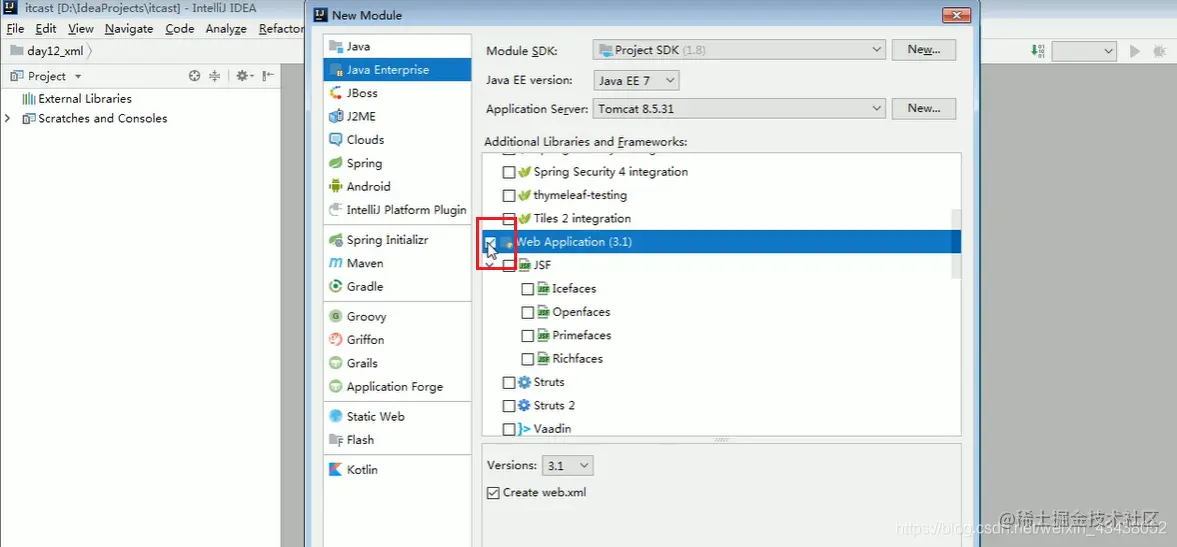This screenshot has height=547, width=1177.
Task: Enable the JSF framework checkbox
Action: tap(509, 266)
